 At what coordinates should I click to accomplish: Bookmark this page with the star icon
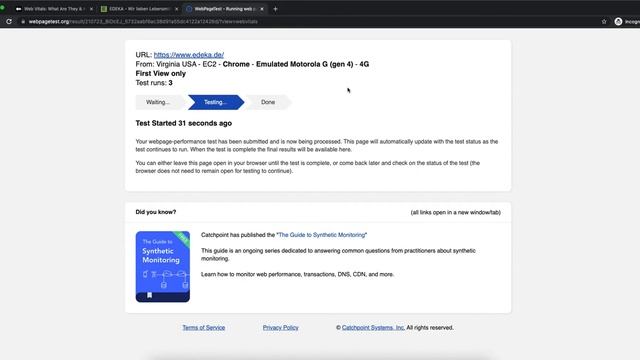tap(604, 22)
